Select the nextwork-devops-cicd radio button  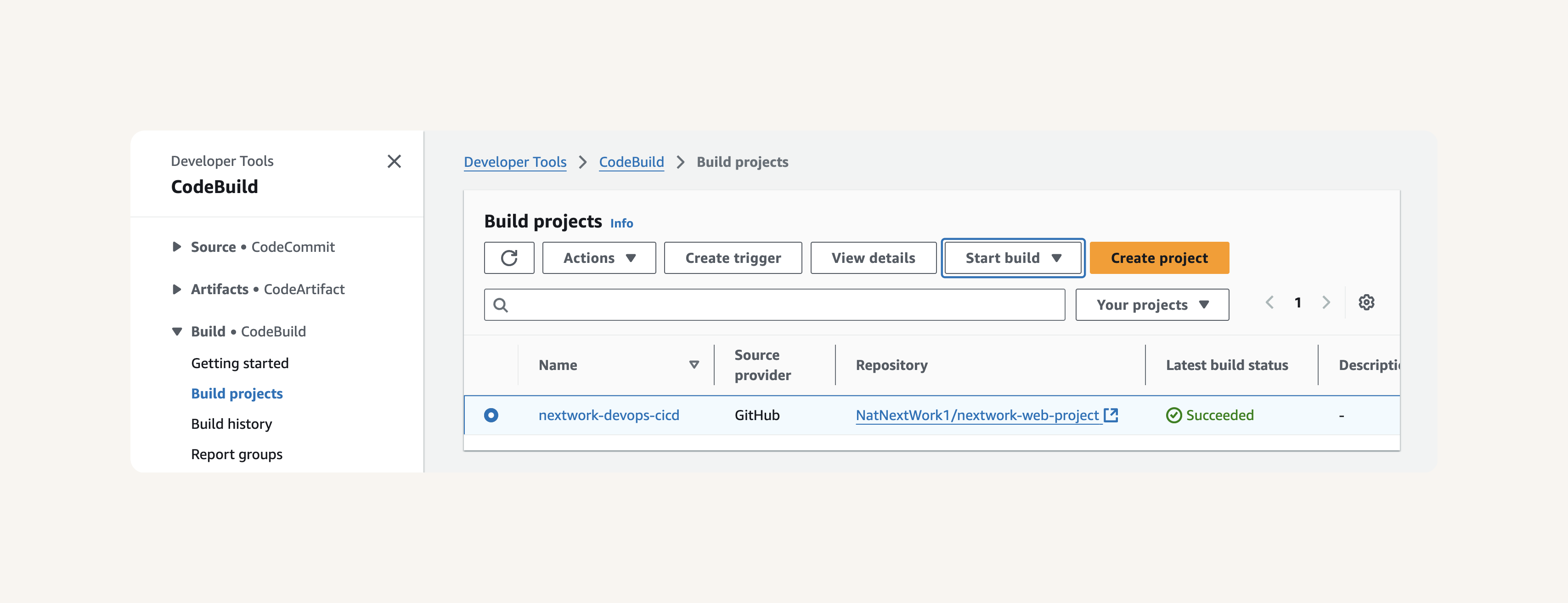pos(491,415)
